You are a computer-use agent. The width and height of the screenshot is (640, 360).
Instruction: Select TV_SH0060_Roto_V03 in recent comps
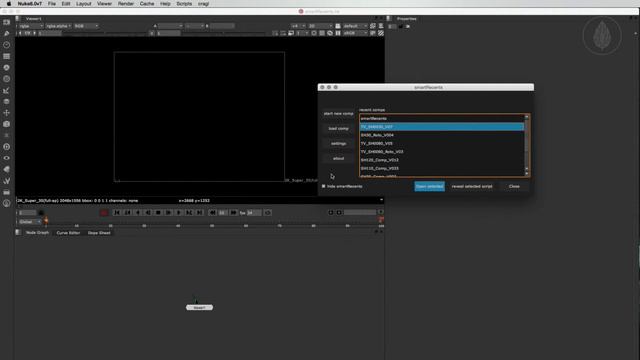coord(442,151)
